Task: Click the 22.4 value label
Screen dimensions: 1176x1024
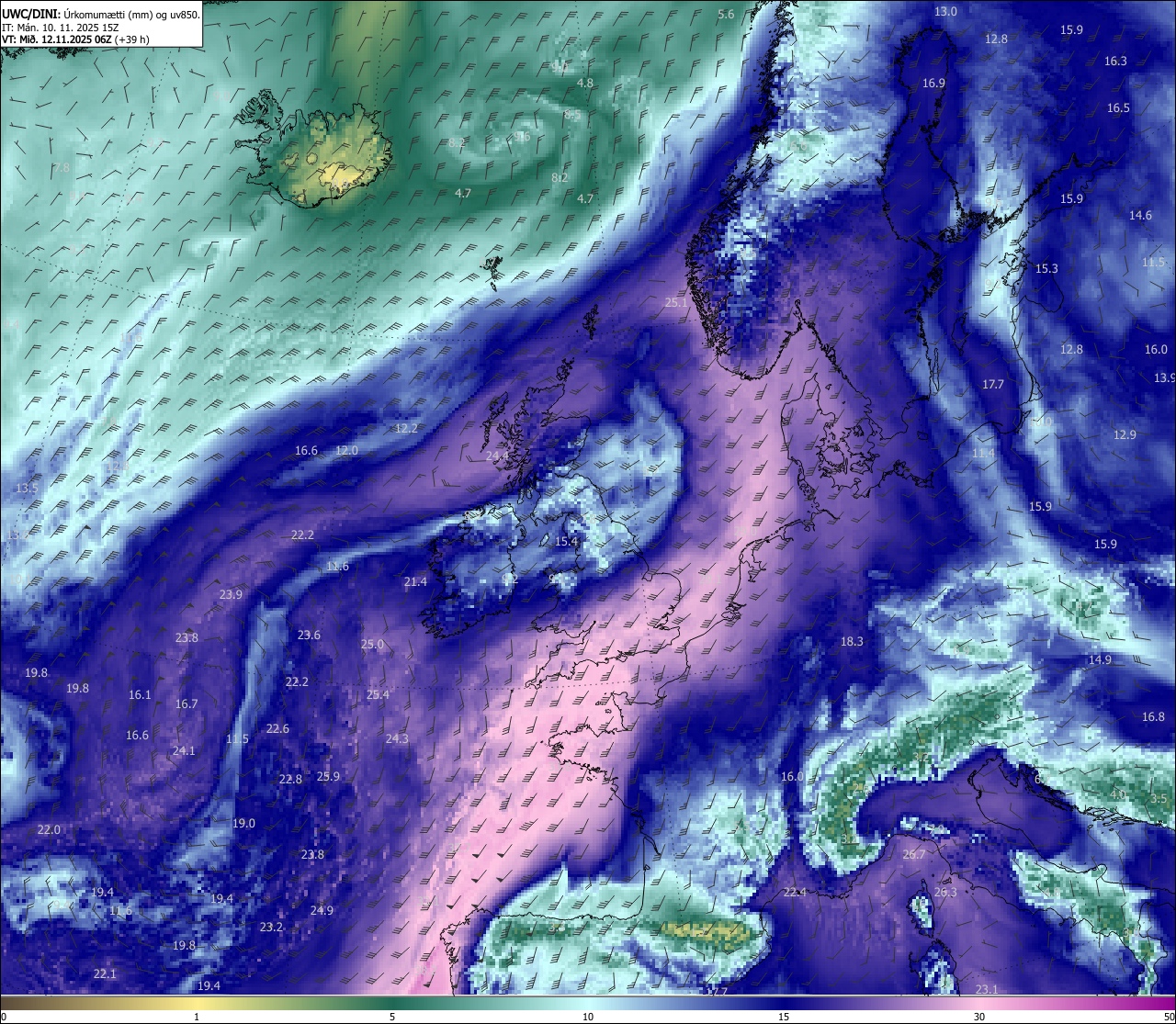Action: [x=795, y=892]
